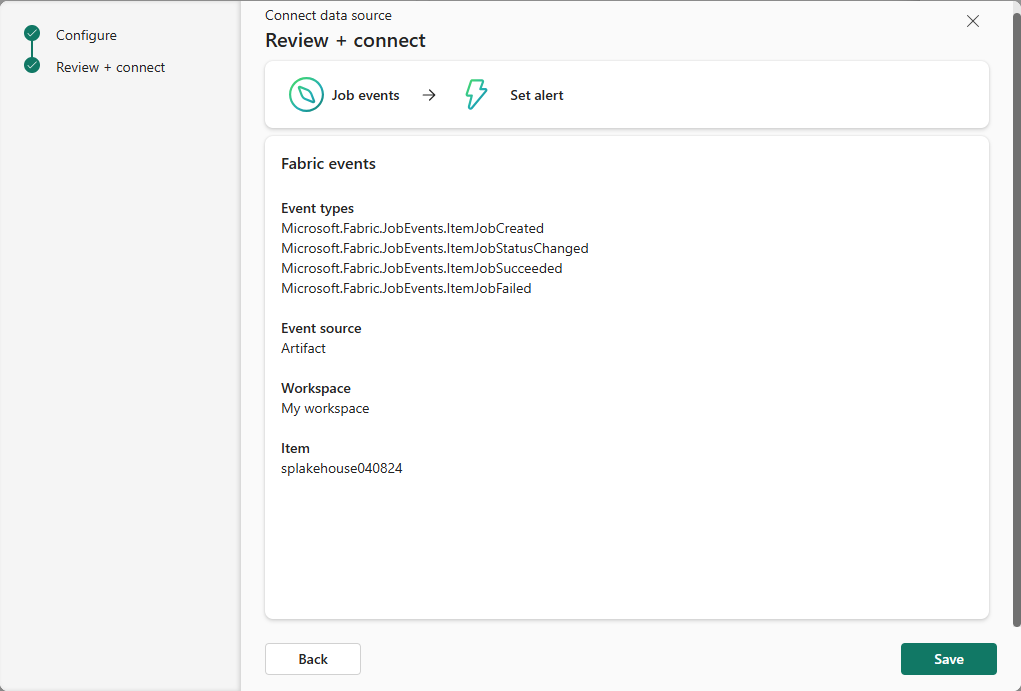Click the Set alert label
The image size is (1021, 691).
[537, 95]
